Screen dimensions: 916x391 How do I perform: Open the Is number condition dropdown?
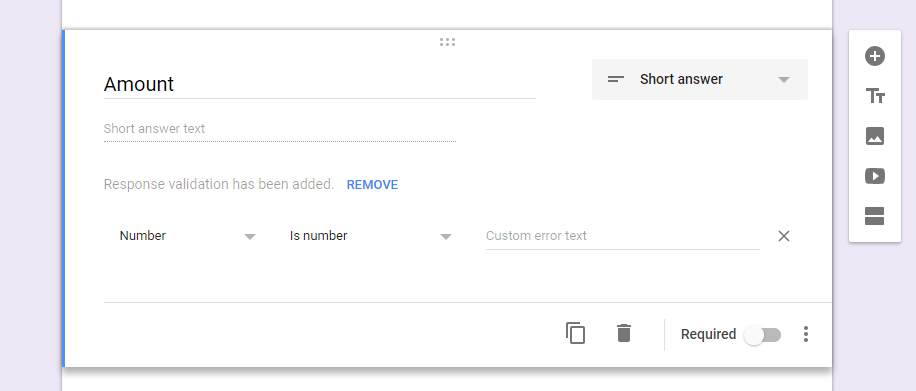click(370, 236)
